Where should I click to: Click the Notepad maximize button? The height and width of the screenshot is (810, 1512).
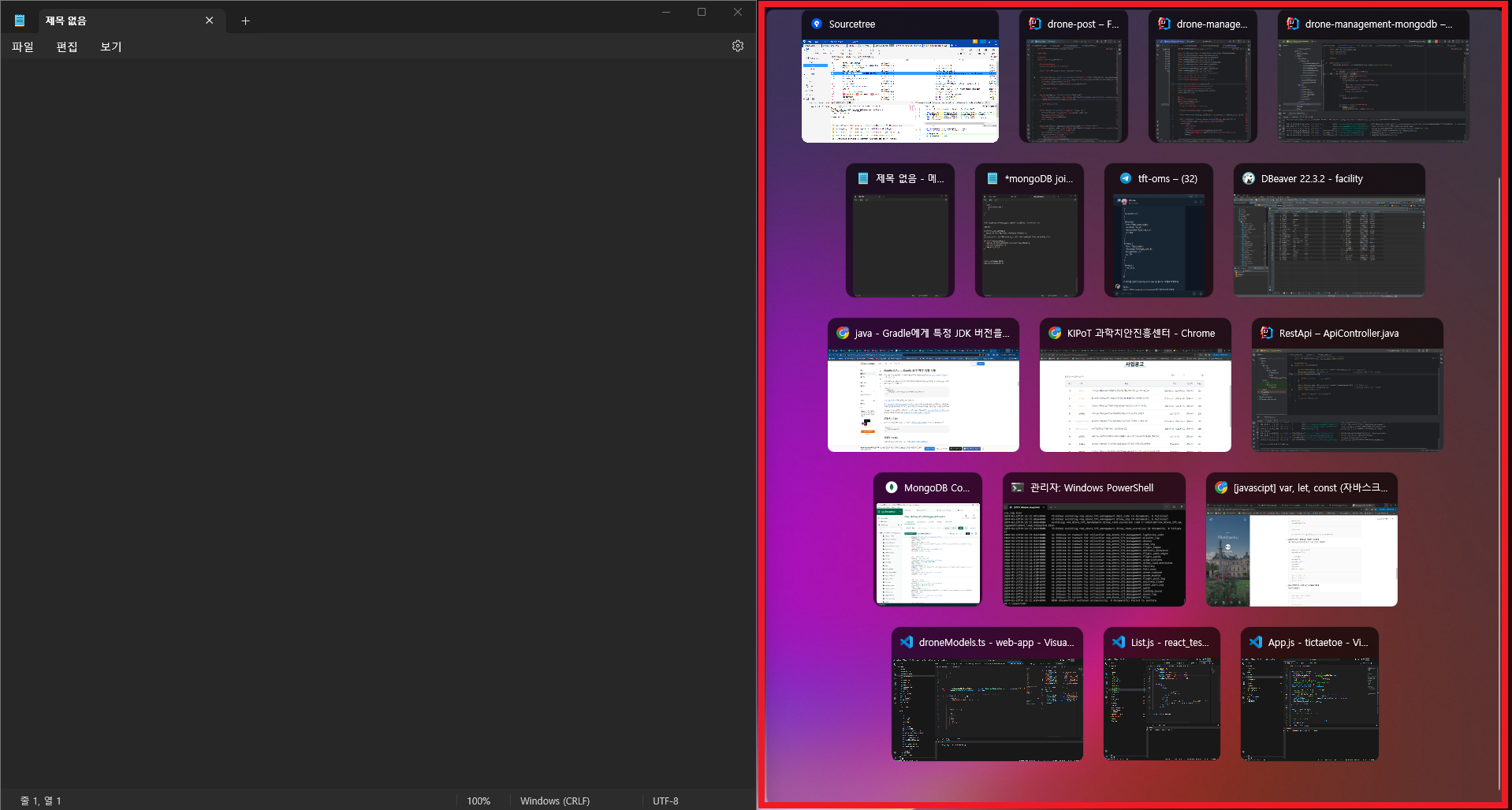coord(702,12)
